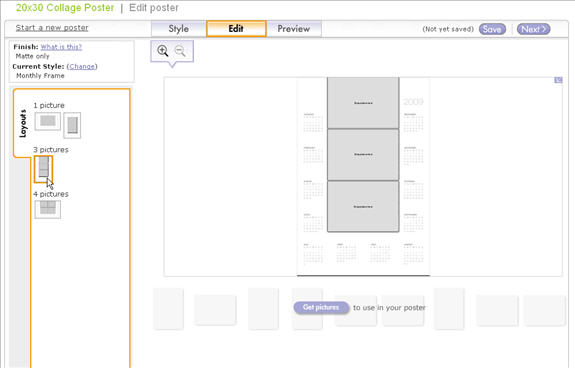
Task: Zoom out with the magnifier minus icon
Action: pos(180,51)
